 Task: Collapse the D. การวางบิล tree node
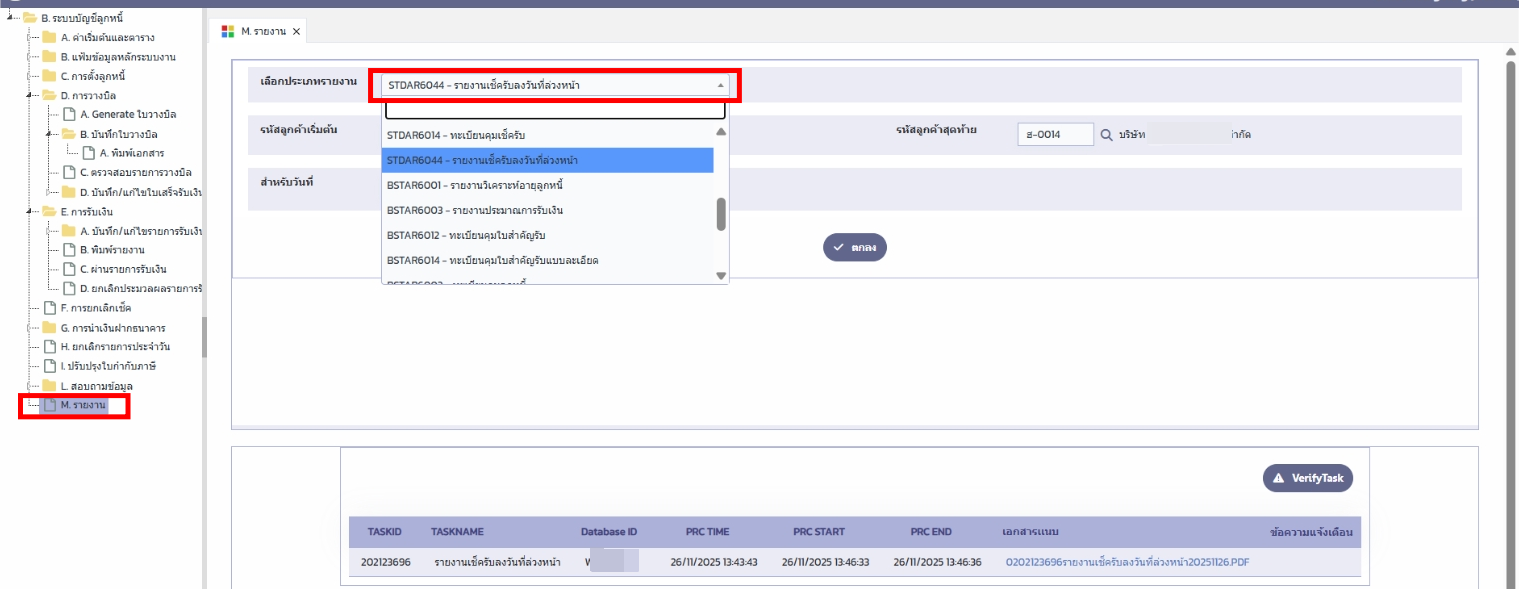pyautogui.click(x=30, y=96)
